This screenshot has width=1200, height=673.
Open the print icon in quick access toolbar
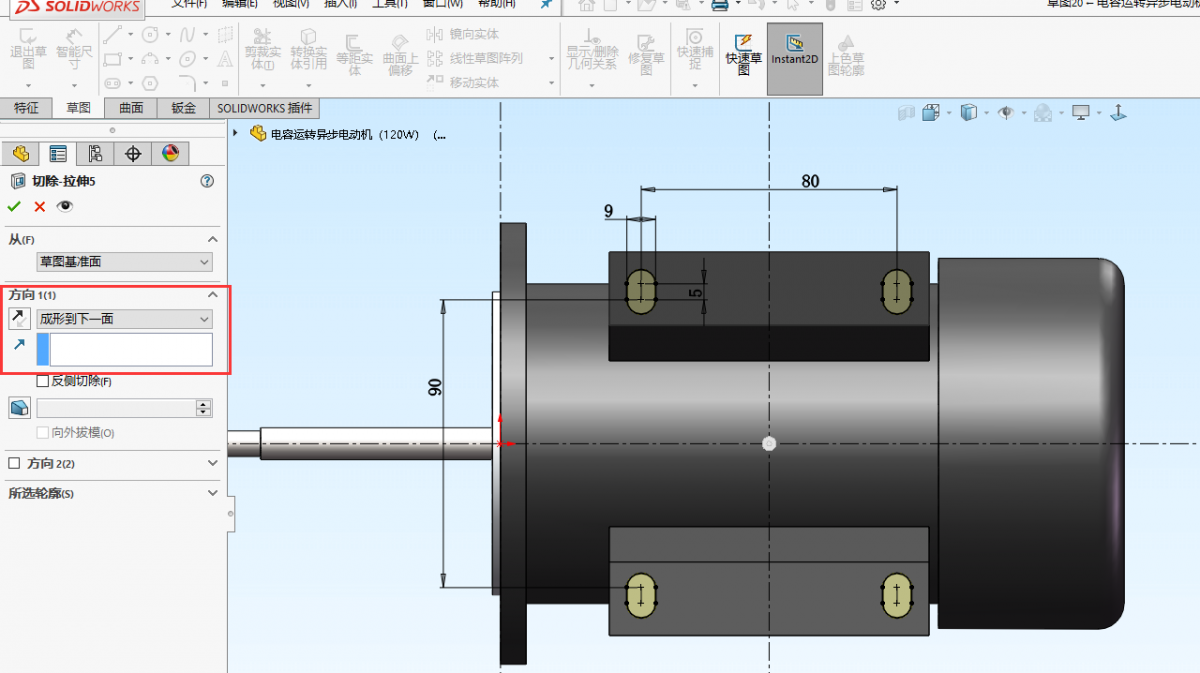tap(718, 4)
